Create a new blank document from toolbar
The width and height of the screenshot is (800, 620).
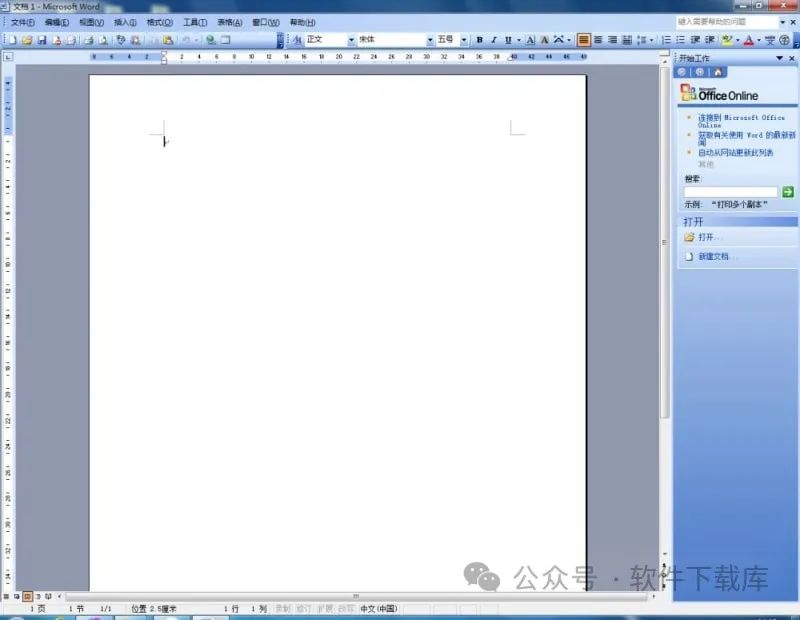(12, 40)
